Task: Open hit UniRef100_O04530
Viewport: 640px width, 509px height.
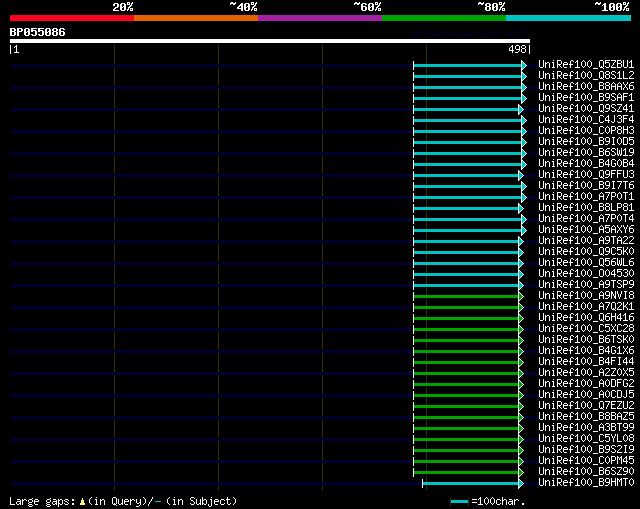Action: 586,273
